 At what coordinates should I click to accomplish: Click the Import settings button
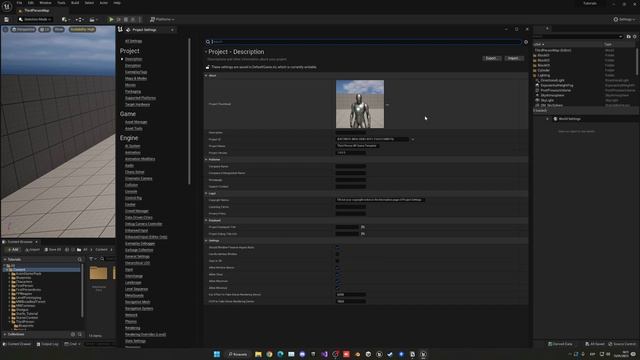coord(513,58)
